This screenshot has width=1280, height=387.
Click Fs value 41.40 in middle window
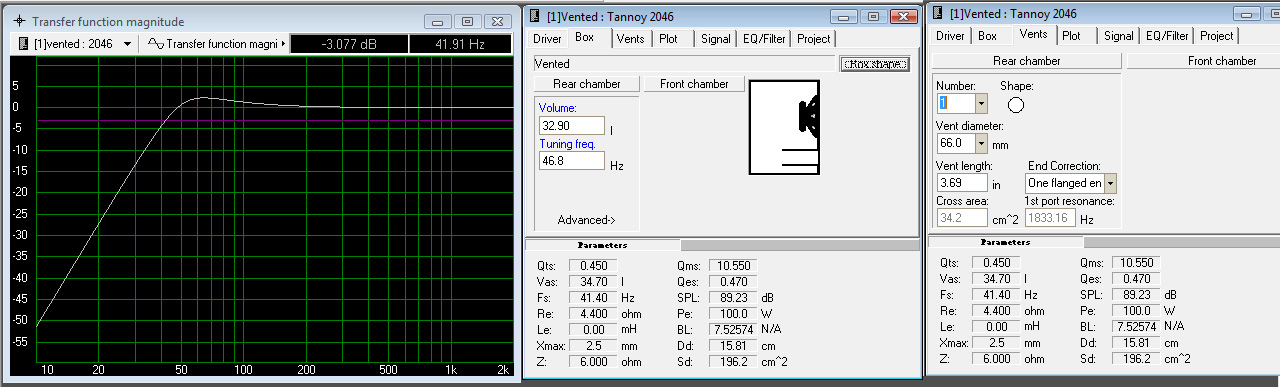click(x=594, y=298)
